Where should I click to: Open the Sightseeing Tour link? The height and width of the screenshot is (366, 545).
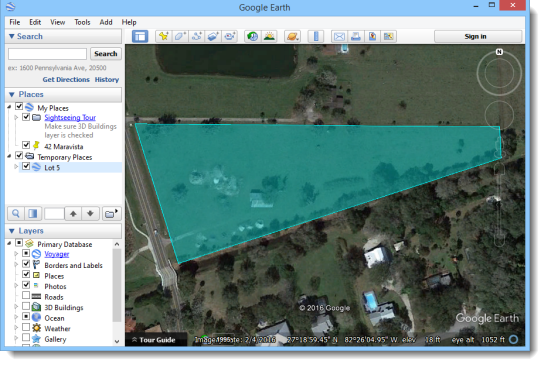[70, 117]
